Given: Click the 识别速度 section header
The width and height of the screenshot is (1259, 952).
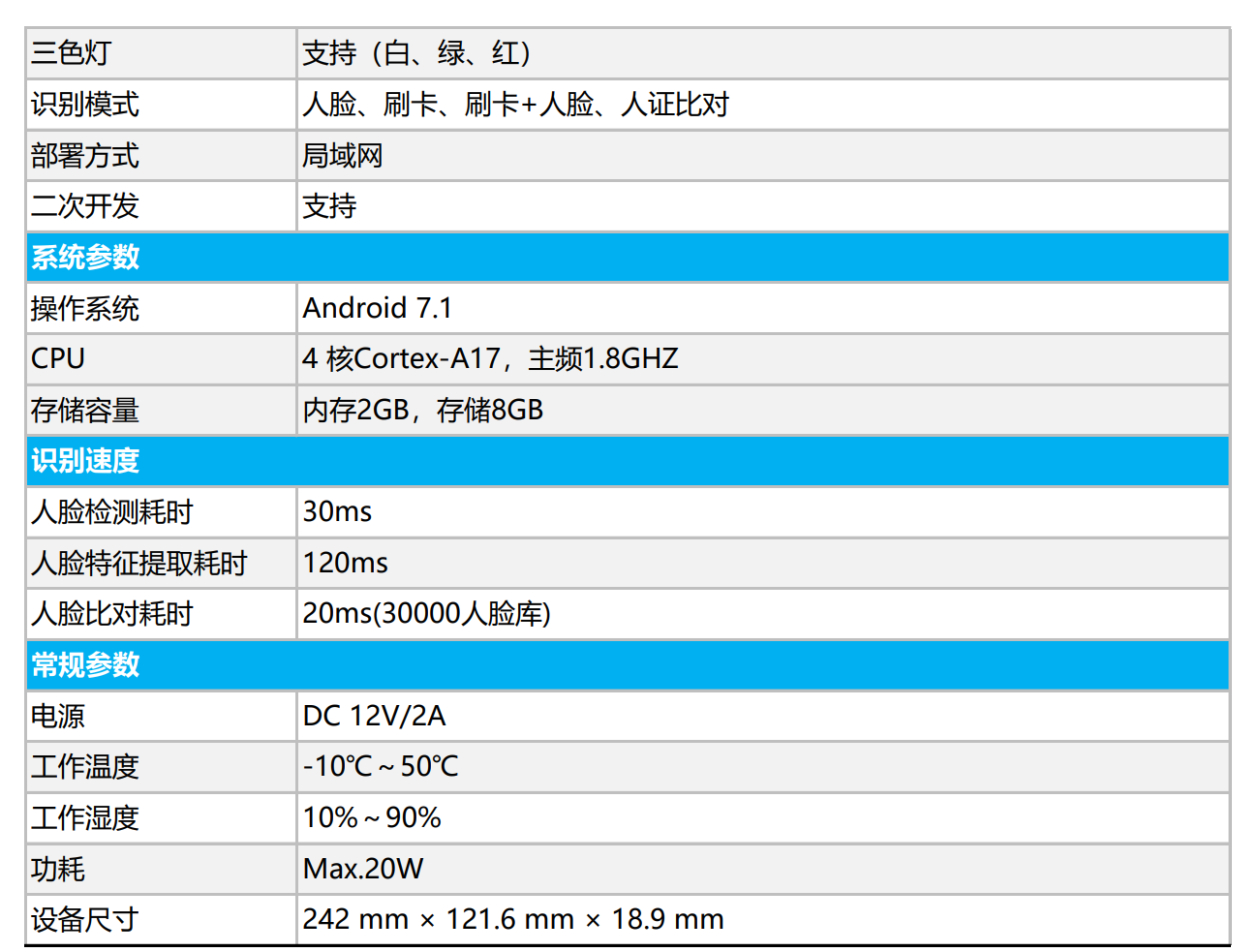Looking at the screenshot, I should pos(85,461).
